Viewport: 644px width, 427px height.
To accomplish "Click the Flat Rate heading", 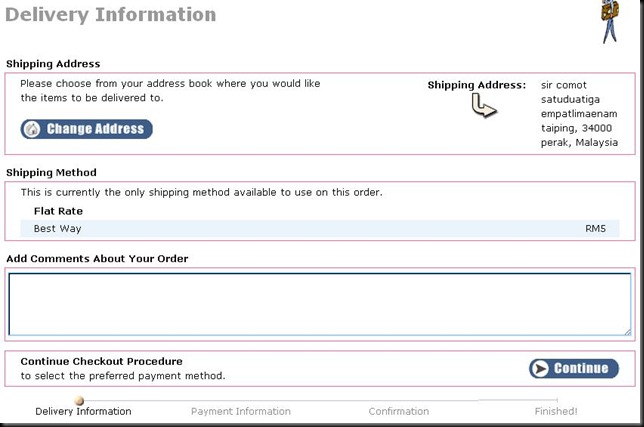I will coord(58,211).
